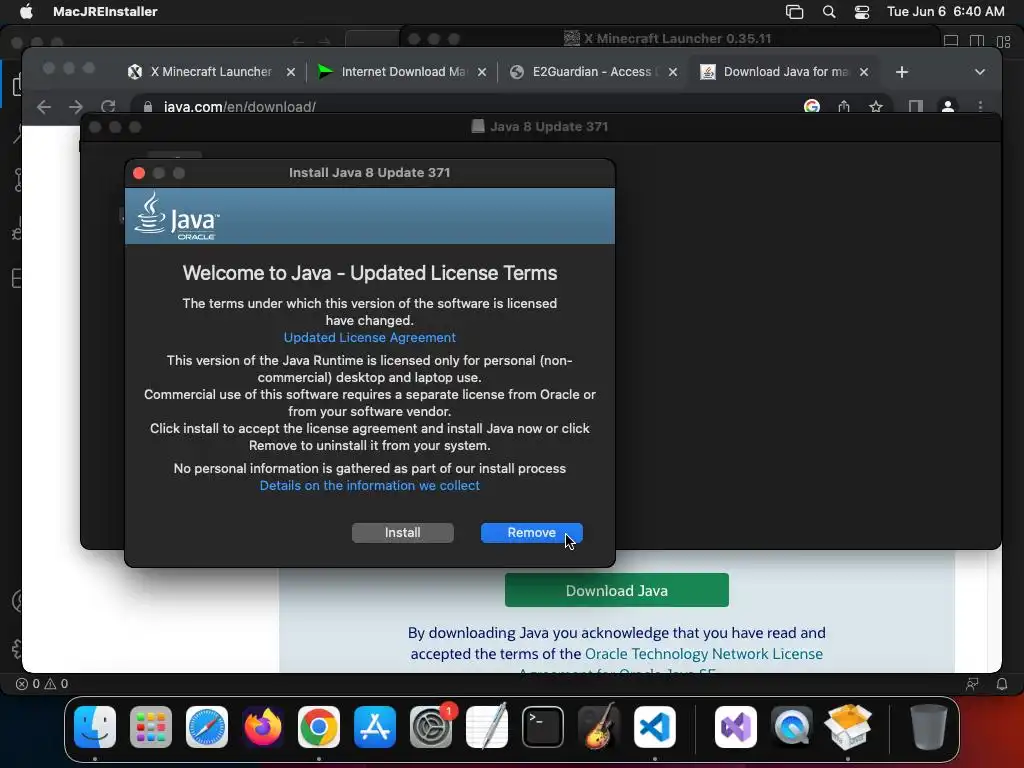Open the MacJREInstaller menu

click(x=105, y=12)
